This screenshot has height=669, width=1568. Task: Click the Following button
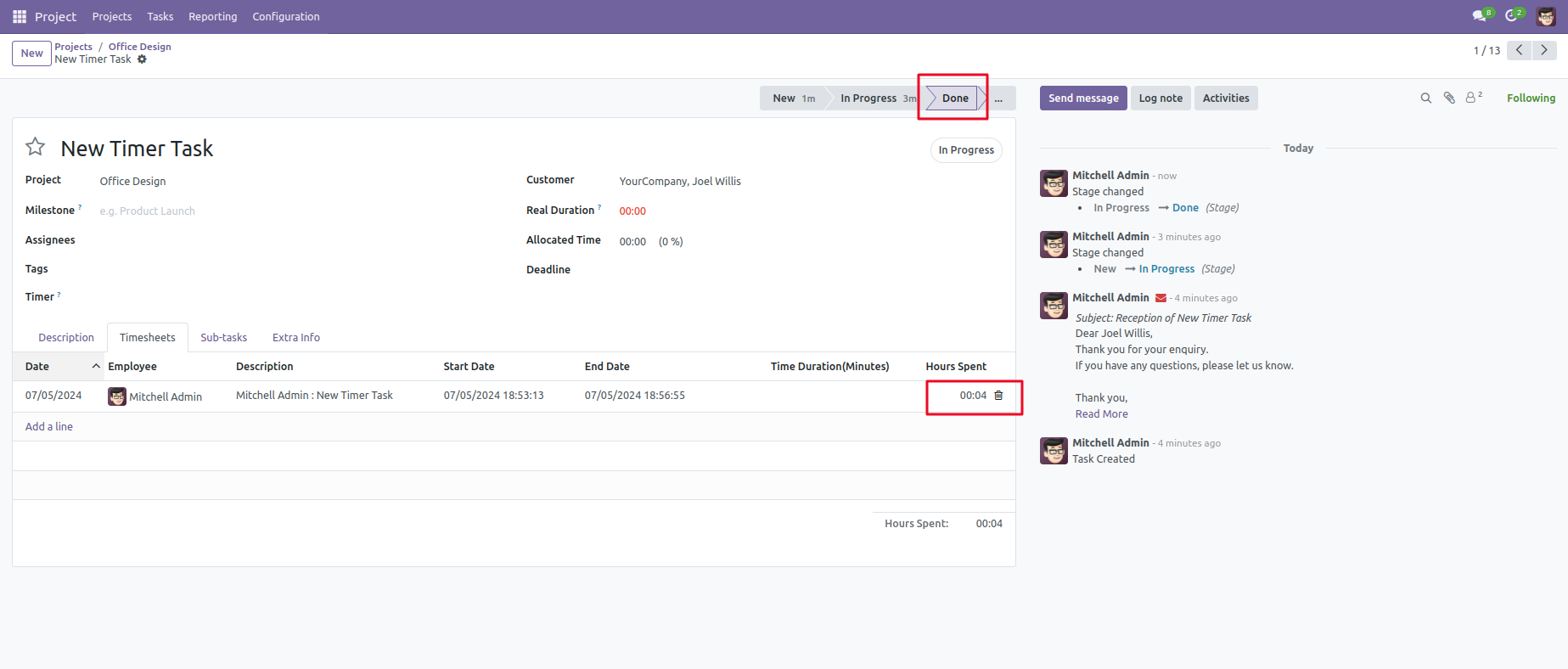tap(1531, 98)
